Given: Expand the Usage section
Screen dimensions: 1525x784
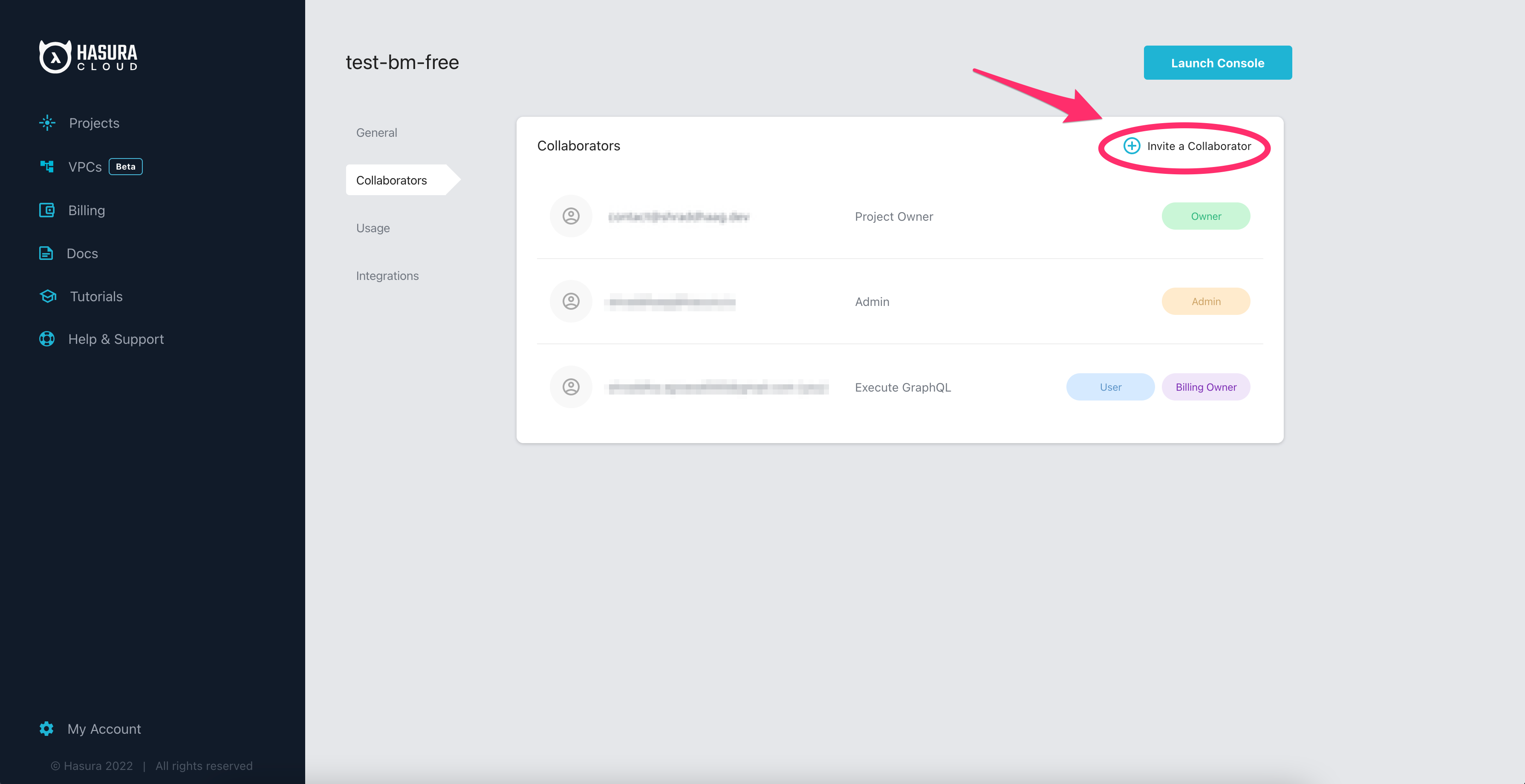Looking at the screenshot, I should tap(372, 228).
